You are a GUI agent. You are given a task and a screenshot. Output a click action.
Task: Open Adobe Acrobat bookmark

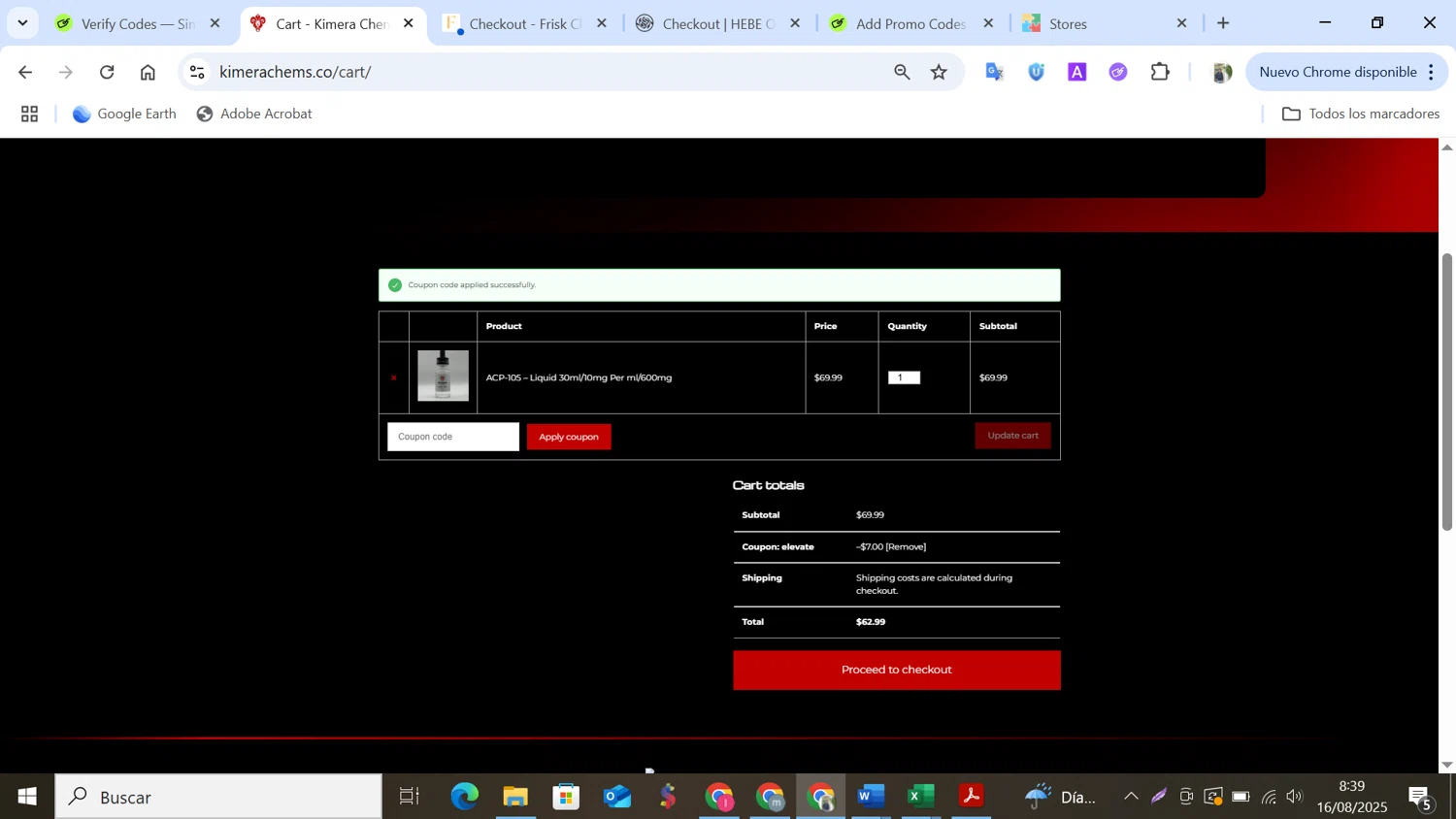pos(254,114)
